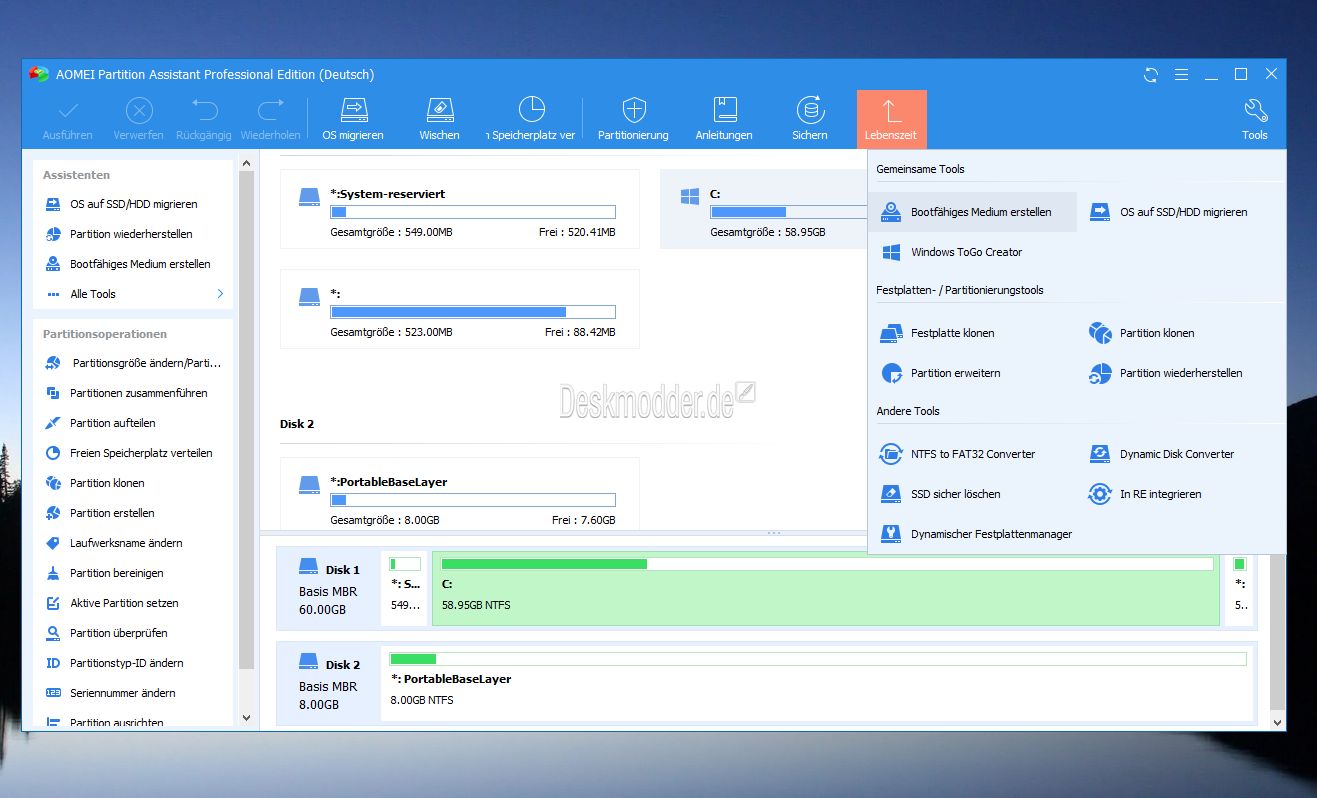Click sidebar scrollbar down arrow

pos(247,718)
